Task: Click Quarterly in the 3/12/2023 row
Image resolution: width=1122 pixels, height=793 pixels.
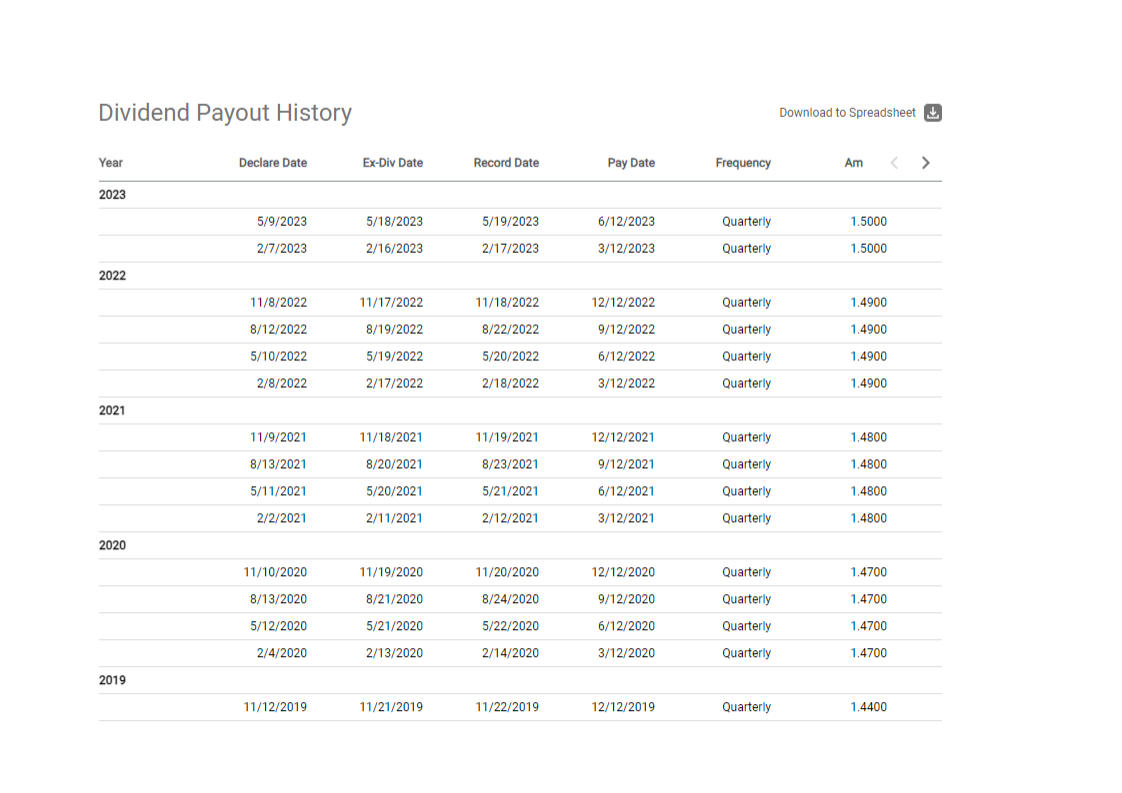Action: (746, 248)
